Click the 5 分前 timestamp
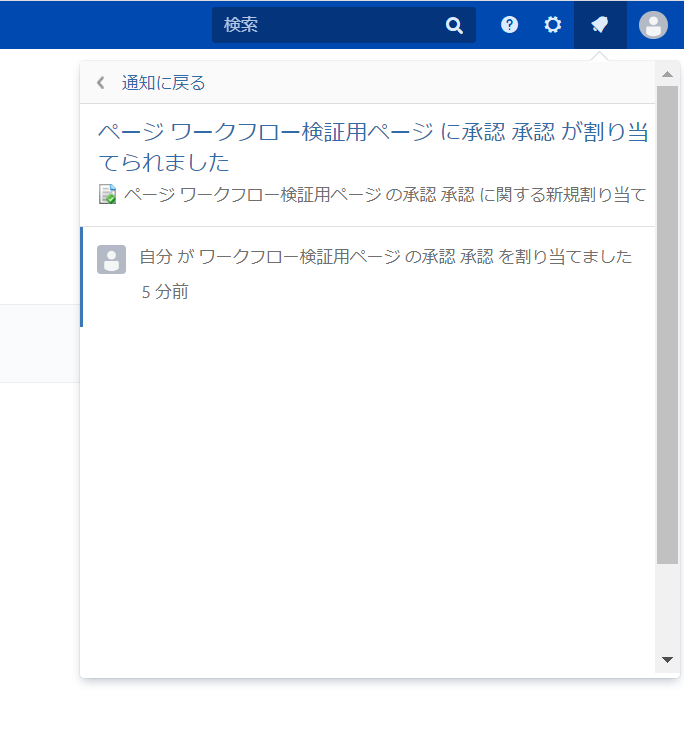Image resolution: width=684 pixels, height=731 pixels. [x=165, y=292]
